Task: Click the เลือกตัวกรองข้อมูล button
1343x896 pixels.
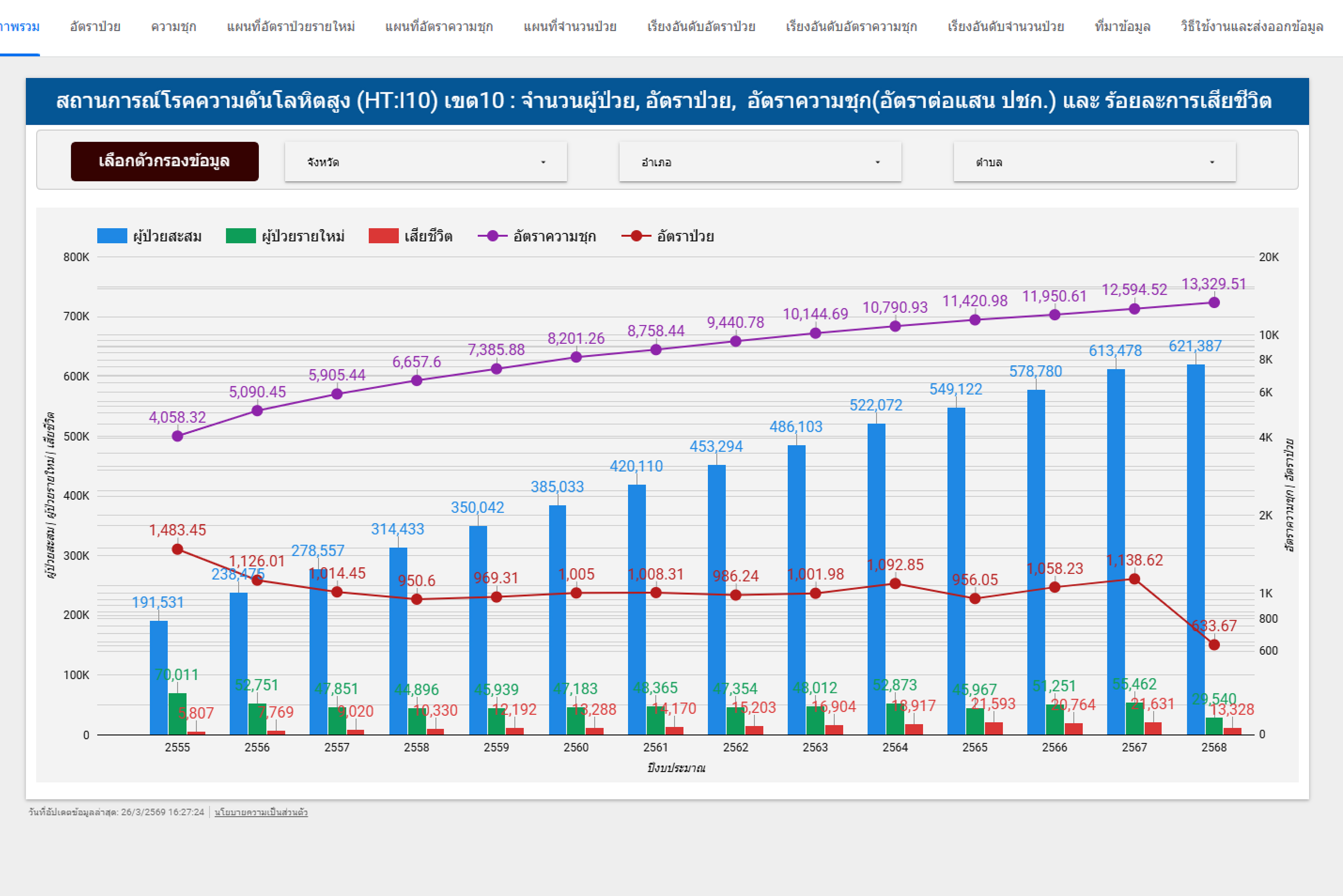Action: [165, 161]
